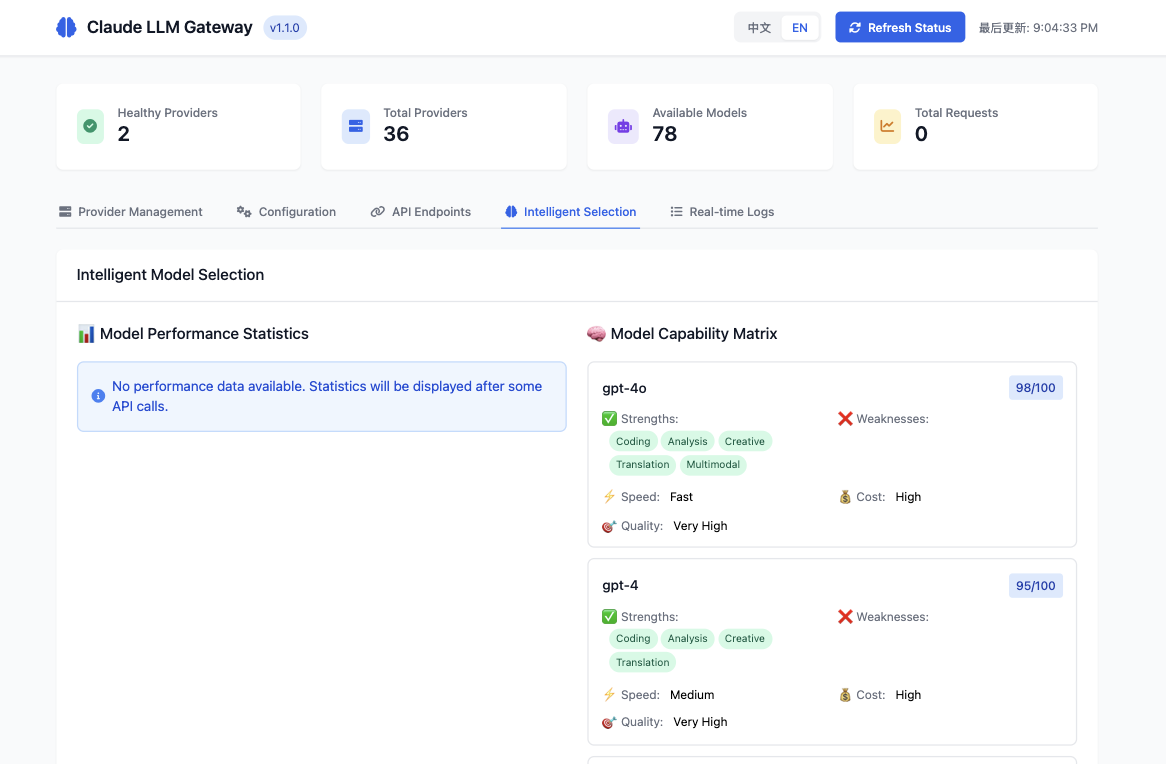Click the green check Healthy Providers icon

click(x=90, y=126)
